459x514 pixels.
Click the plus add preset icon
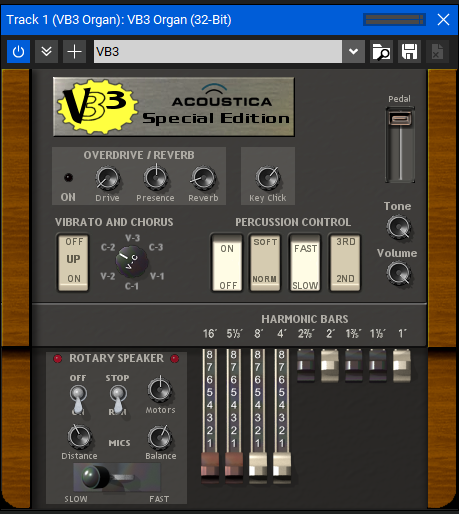pos(74,52)
